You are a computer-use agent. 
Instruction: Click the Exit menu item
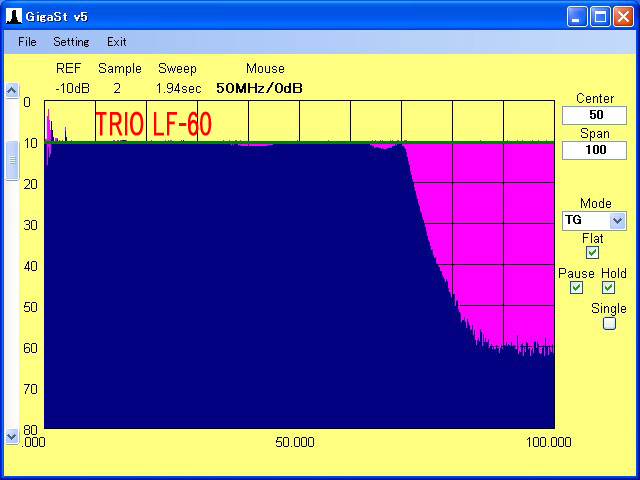click(x=116, y=42)
